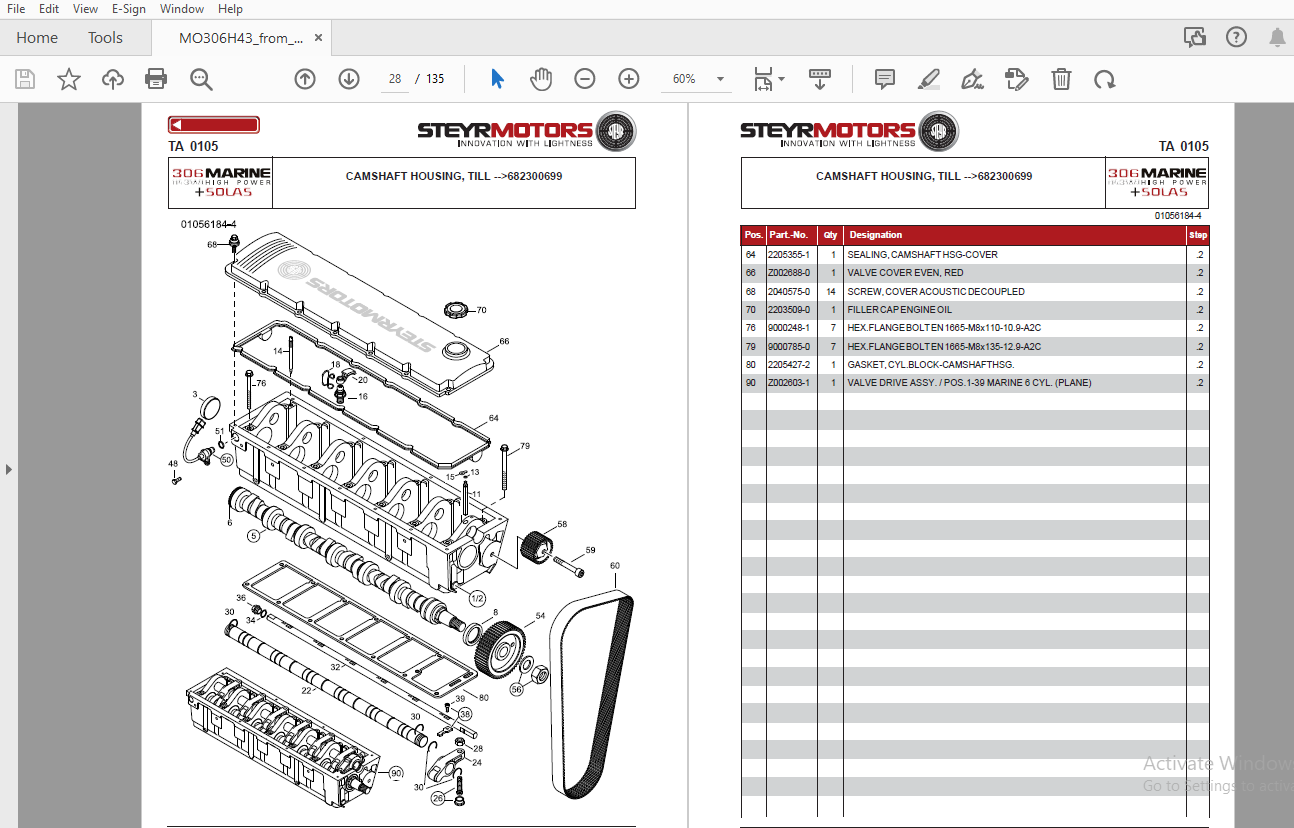The height and width of the screenshot is (828, 1294).
Task: Open the Edit menu
Action: (49, 9)
